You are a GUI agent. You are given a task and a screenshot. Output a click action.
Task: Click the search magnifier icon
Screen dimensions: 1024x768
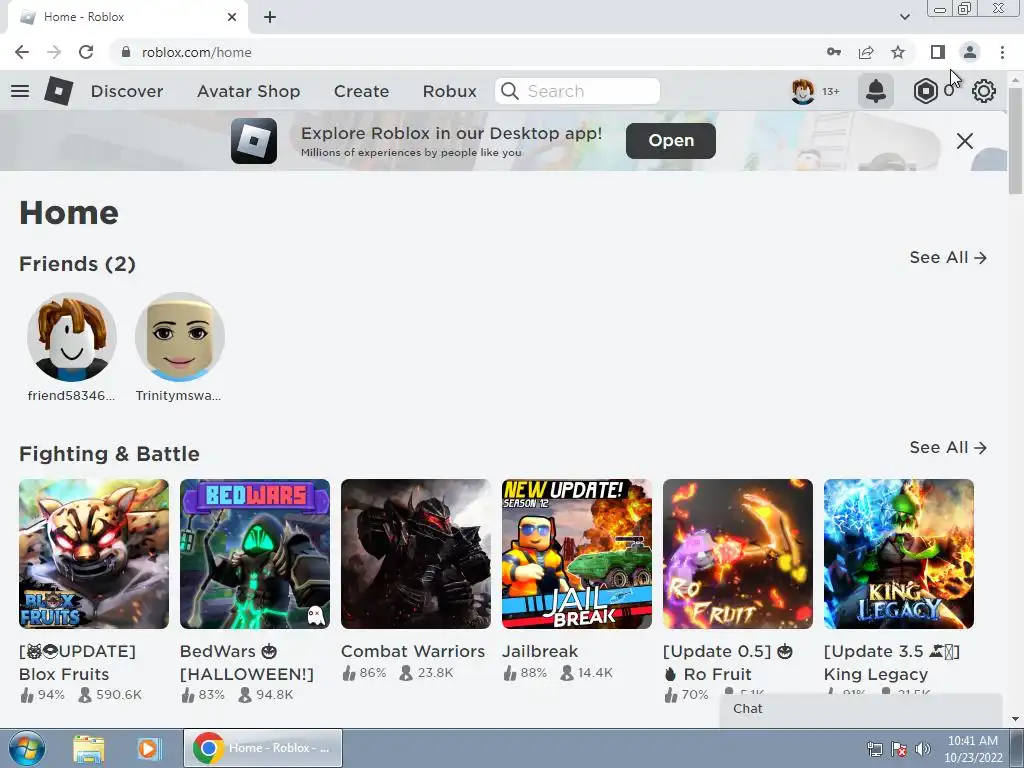pos(510,91)
